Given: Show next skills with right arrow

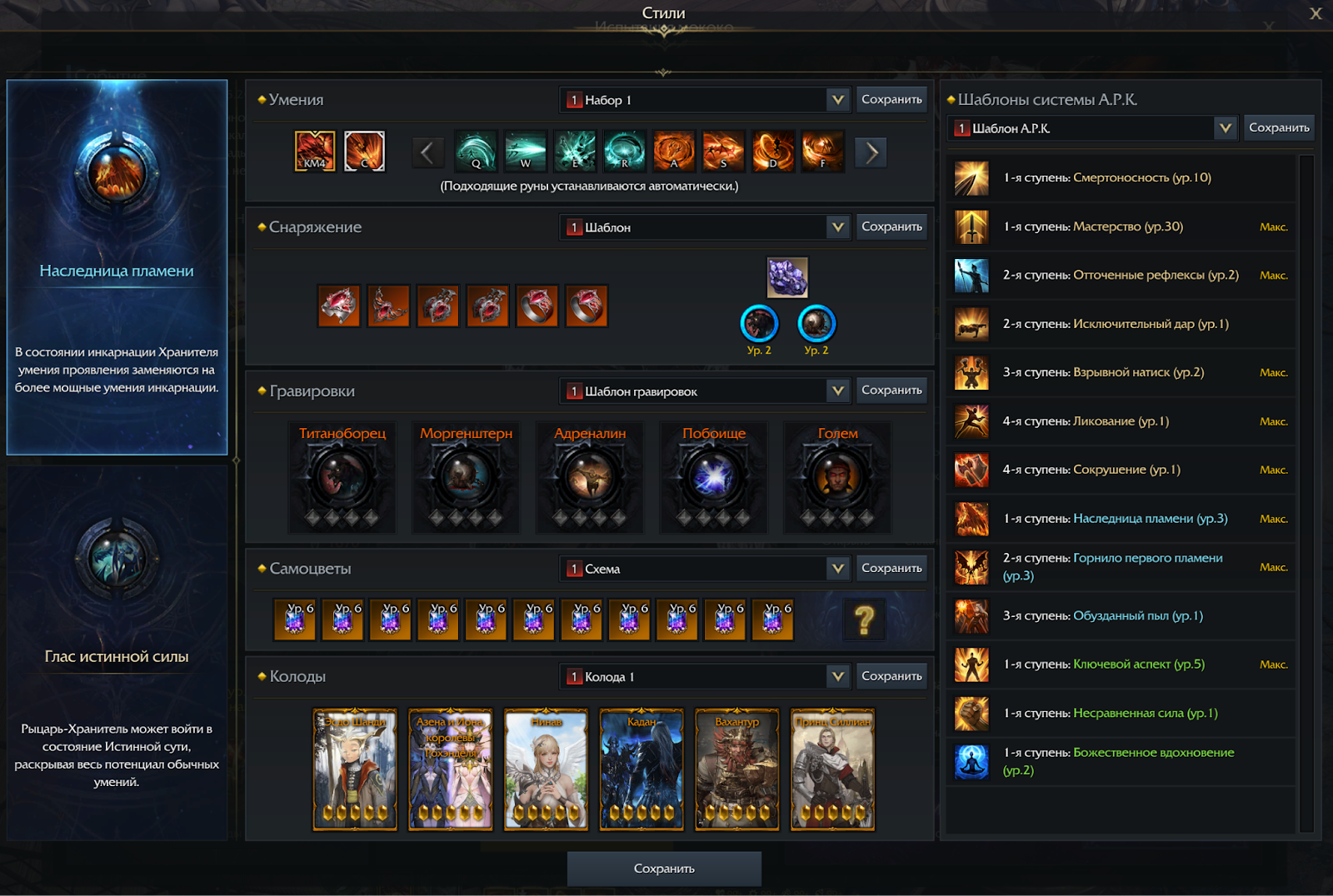Looking at the screenshot, I should pos(871,152).
